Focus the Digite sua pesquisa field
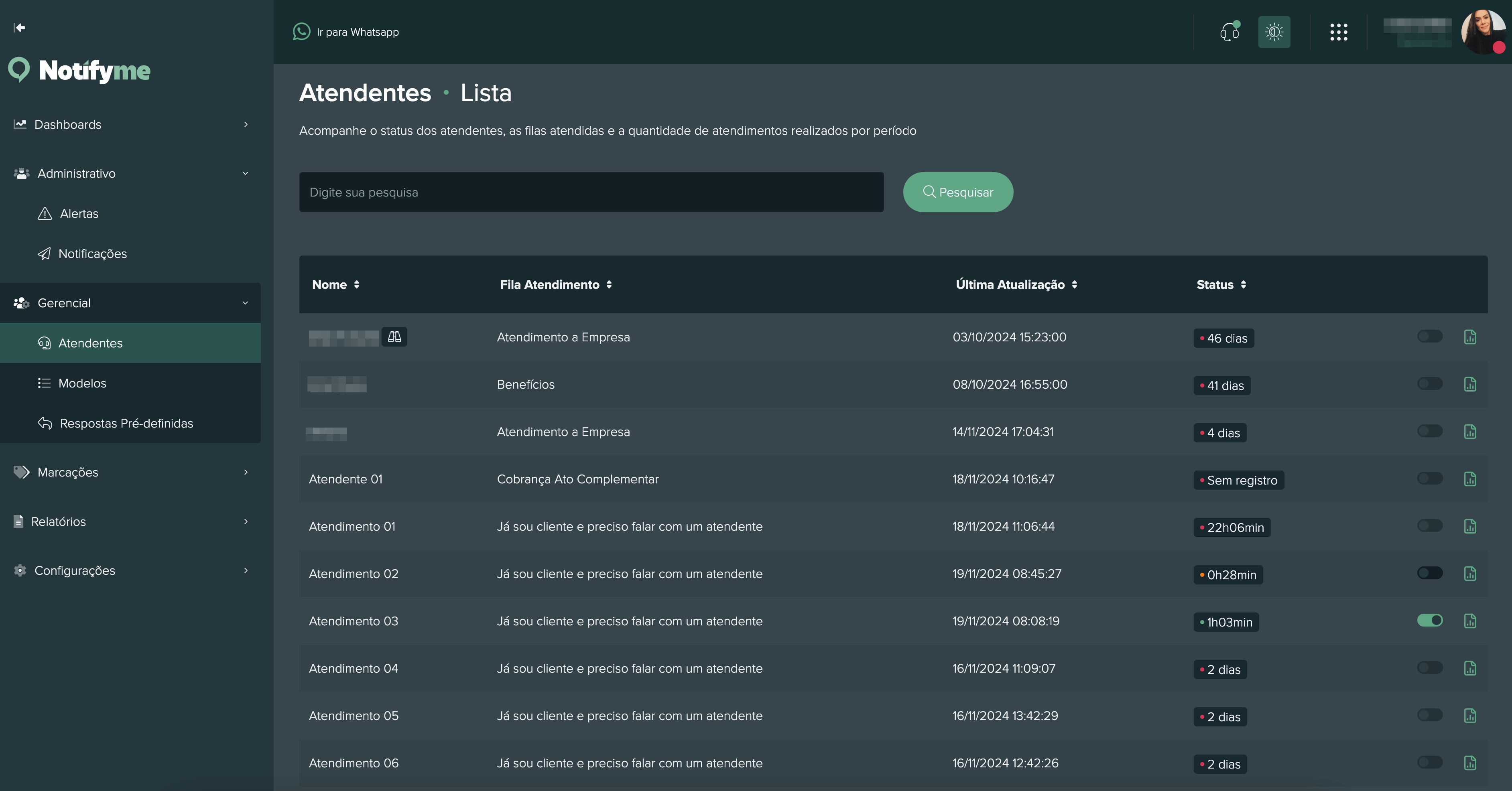Viewport: 1512px width, 791px height. (591, 192)
